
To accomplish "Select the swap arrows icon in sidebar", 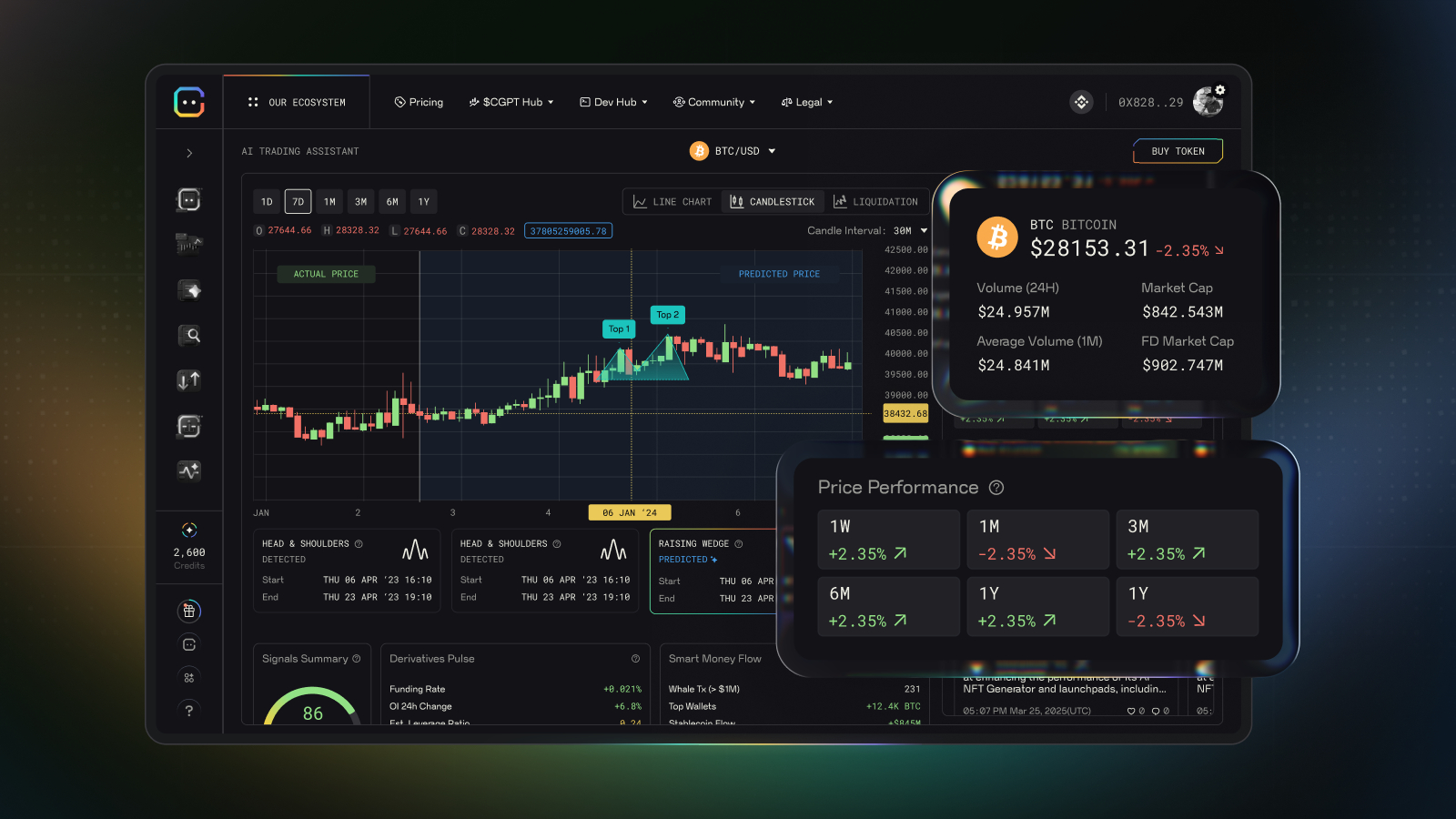I will (189, 379).
